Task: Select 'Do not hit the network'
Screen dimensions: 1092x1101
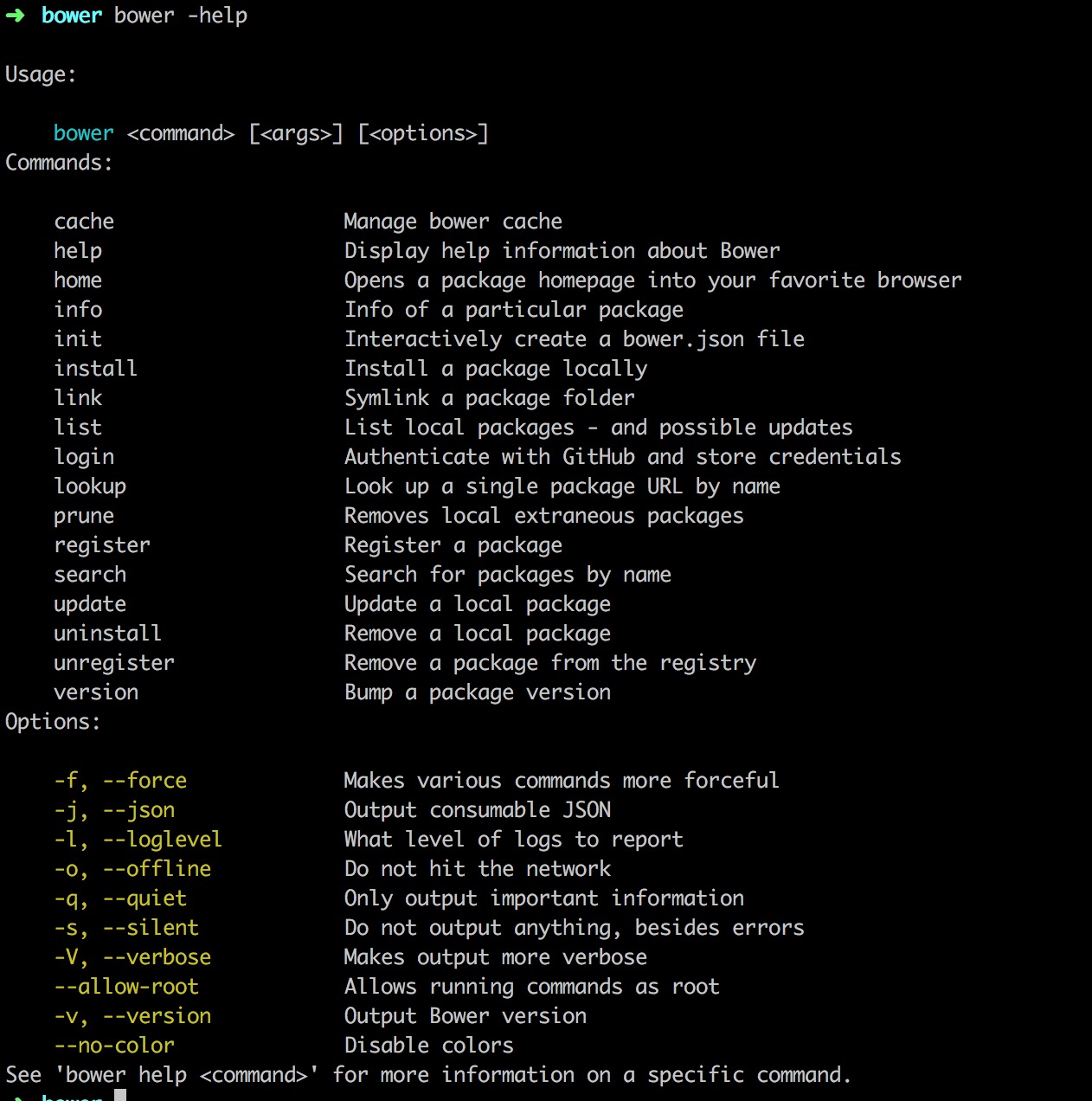Action: click(478, 869)
